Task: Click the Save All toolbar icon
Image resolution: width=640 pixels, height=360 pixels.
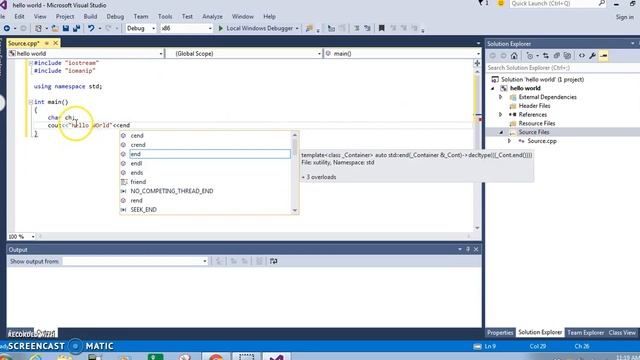Action: (76, 28)
